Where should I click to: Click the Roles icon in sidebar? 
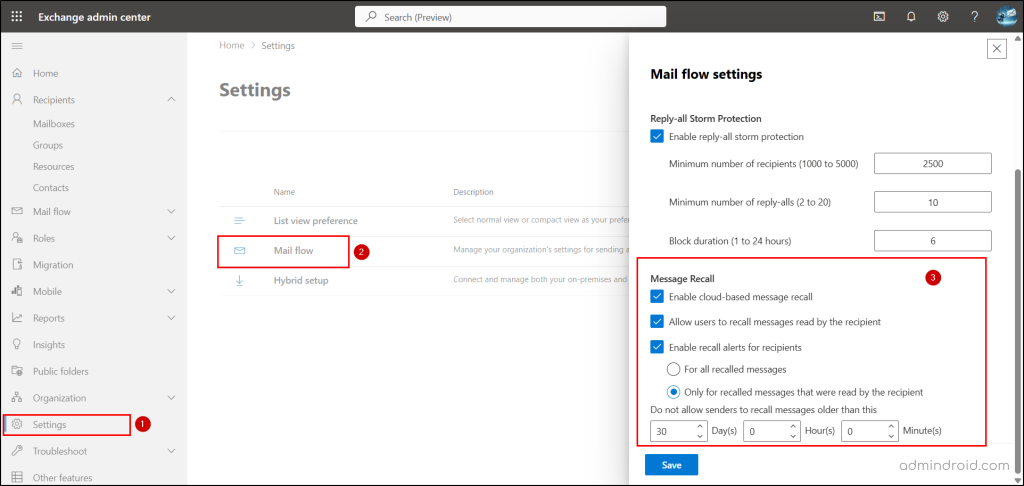(18, 238)
